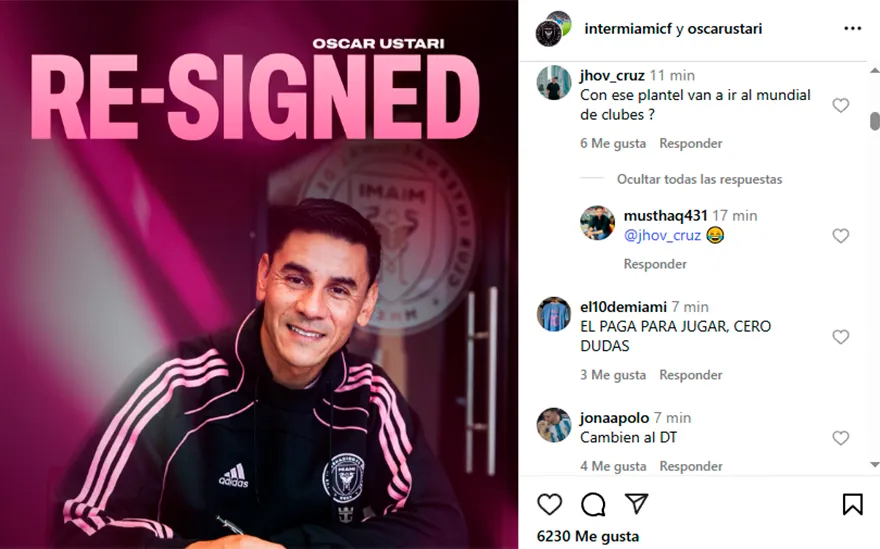Image resolution: width=880 pixels, height=549 pixels.
Task: View jhov_cruz's profile avatar
Action: [553, 83]
